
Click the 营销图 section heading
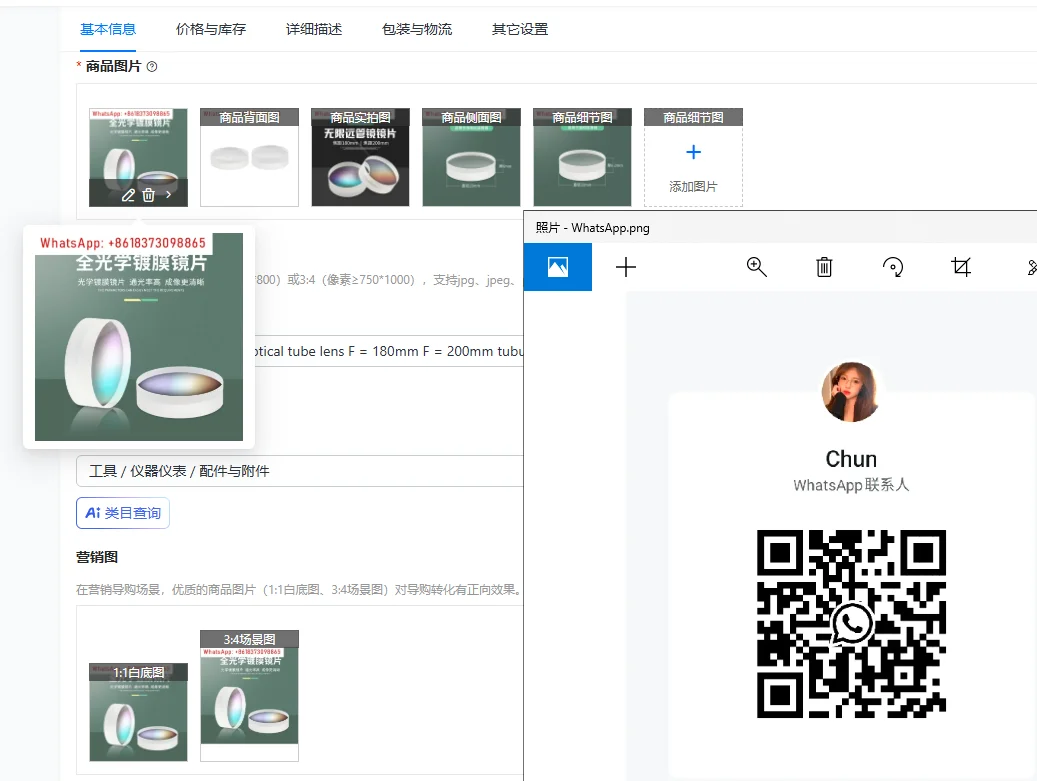[97, 557]
